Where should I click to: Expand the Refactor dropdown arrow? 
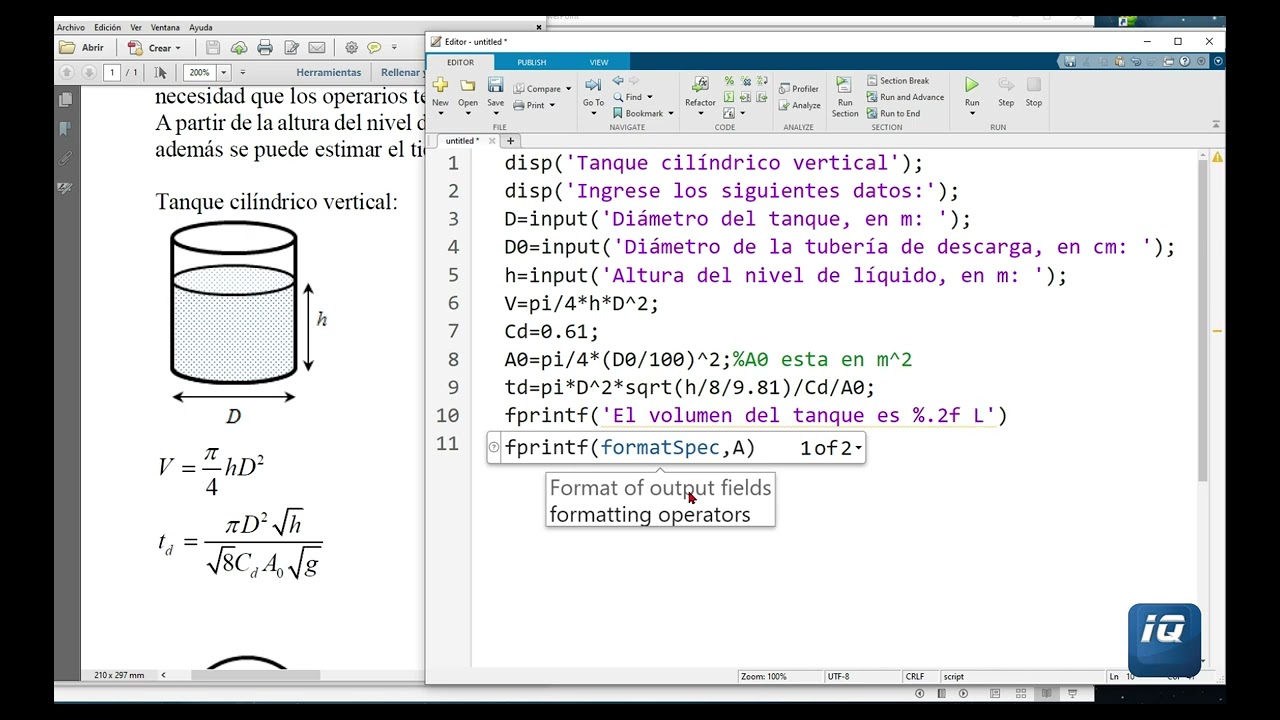[x=700, y=113]
